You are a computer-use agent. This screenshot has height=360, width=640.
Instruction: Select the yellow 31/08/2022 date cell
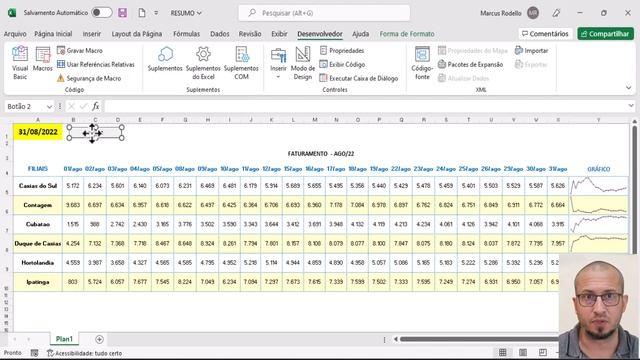point(38,132)
